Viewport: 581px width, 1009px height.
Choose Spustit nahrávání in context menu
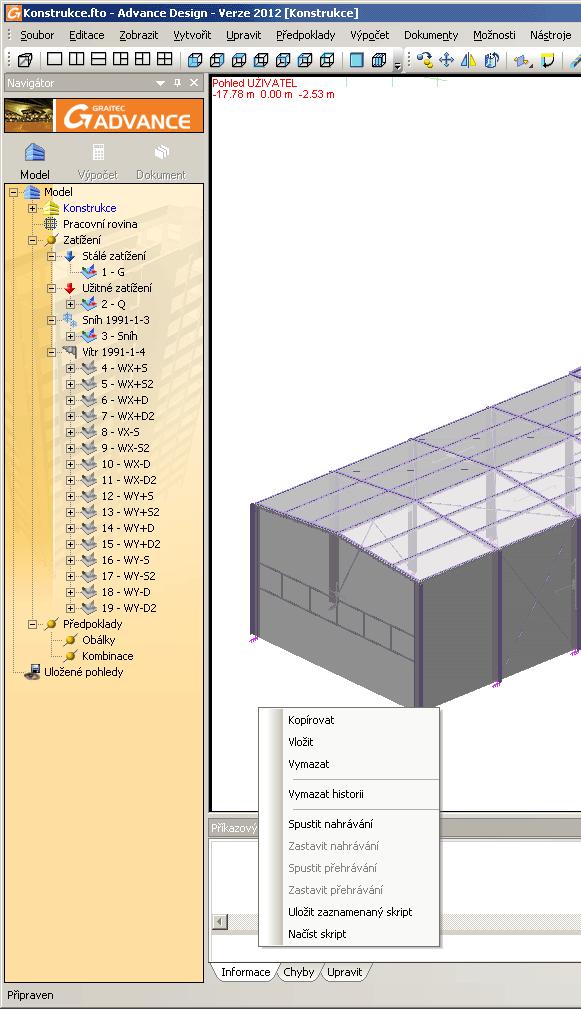point(349,824)
